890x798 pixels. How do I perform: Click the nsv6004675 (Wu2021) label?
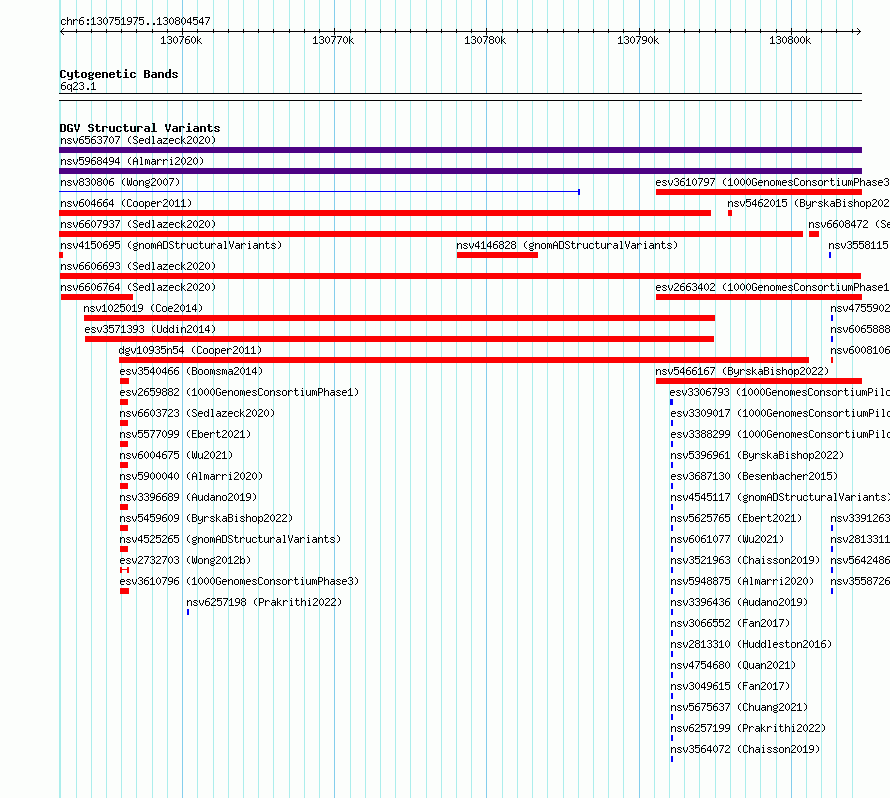(176, 455)
